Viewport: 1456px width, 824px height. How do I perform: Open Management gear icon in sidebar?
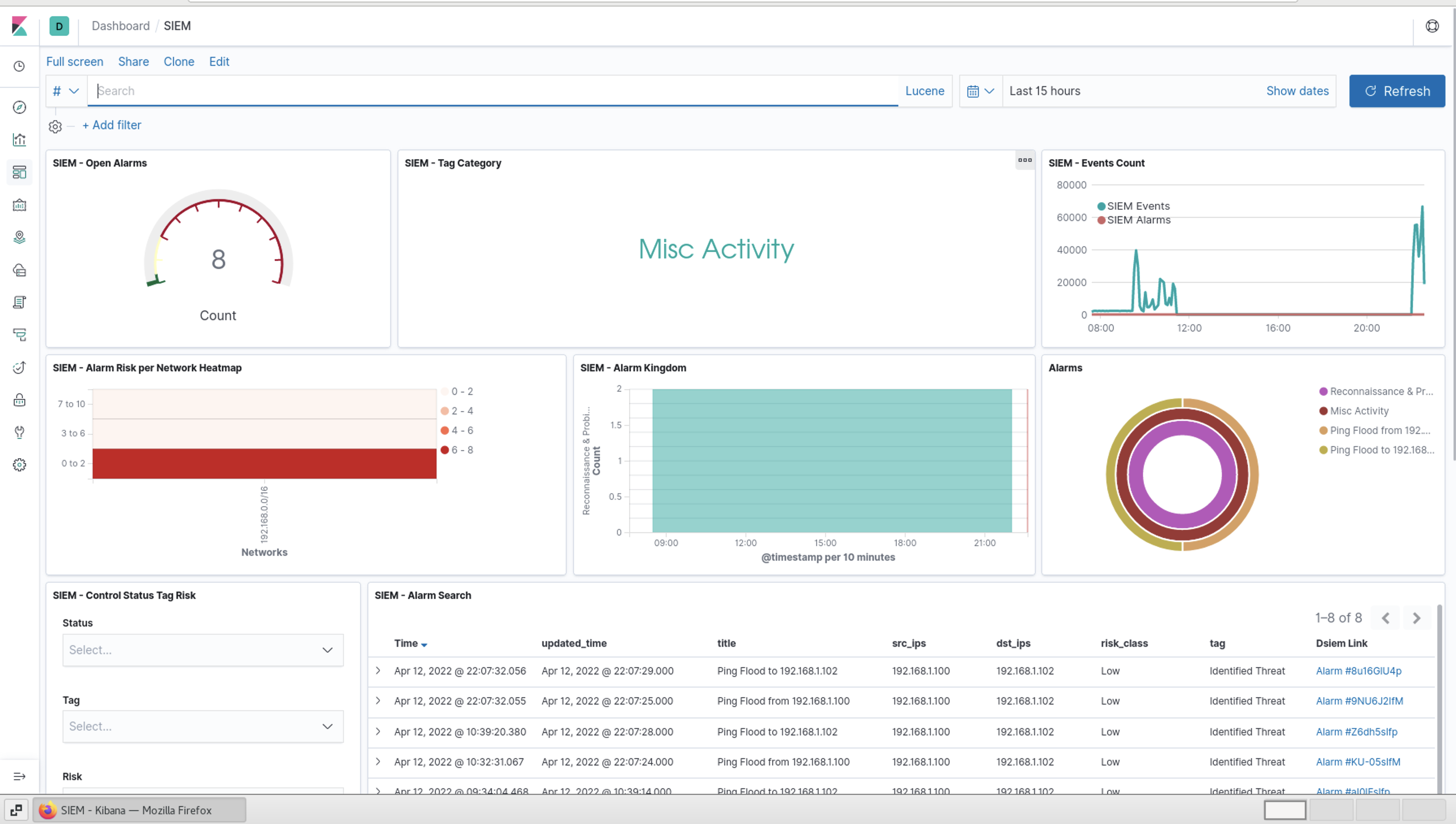point(19,465)
